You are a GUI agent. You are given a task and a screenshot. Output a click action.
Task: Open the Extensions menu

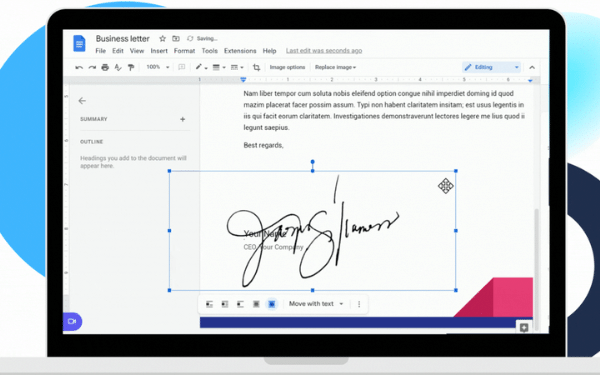240,51
